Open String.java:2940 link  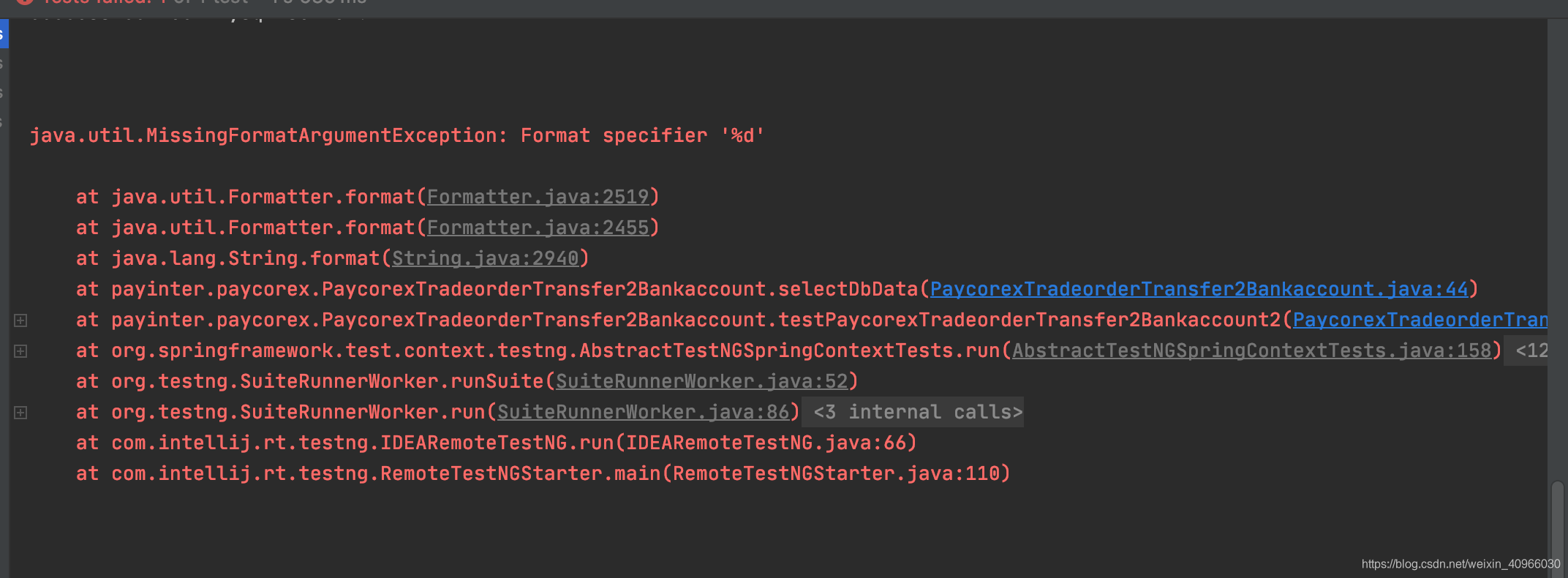click(x=486, y=258)
